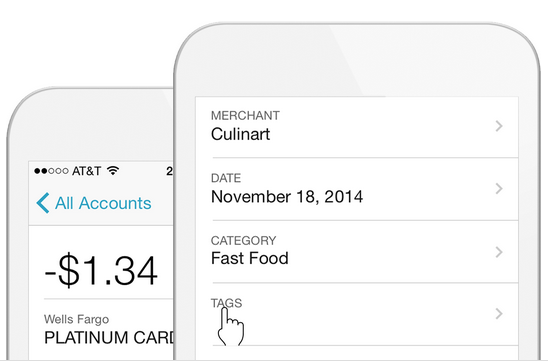Select the Culinart merchant name

240,134
